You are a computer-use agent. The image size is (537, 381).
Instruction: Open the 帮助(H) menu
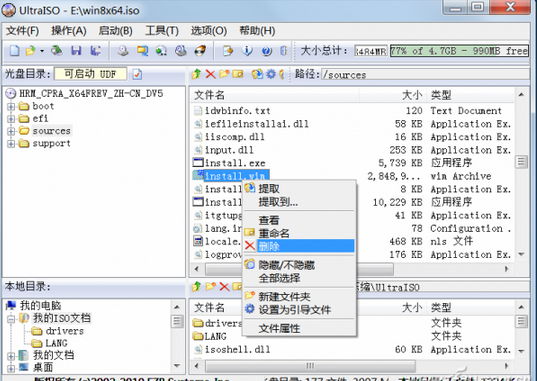(257, 31)
